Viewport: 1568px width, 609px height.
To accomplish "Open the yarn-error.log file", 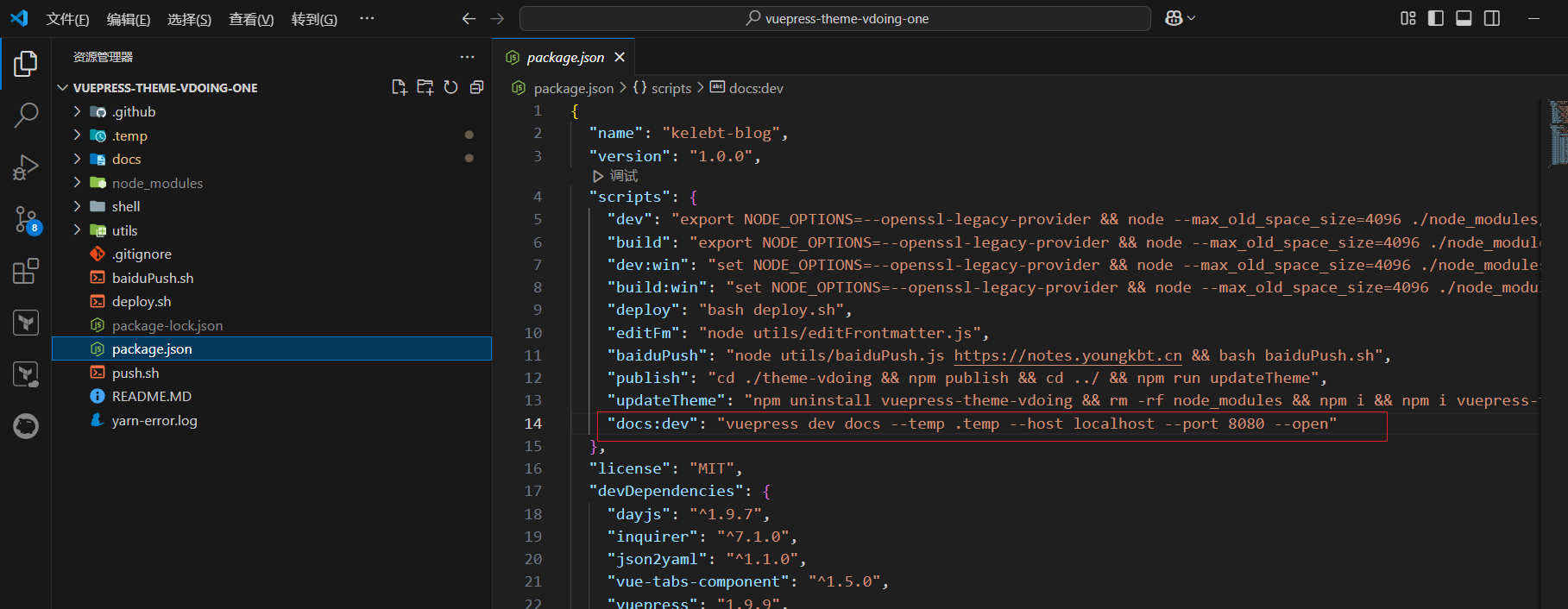I will 154,420.
